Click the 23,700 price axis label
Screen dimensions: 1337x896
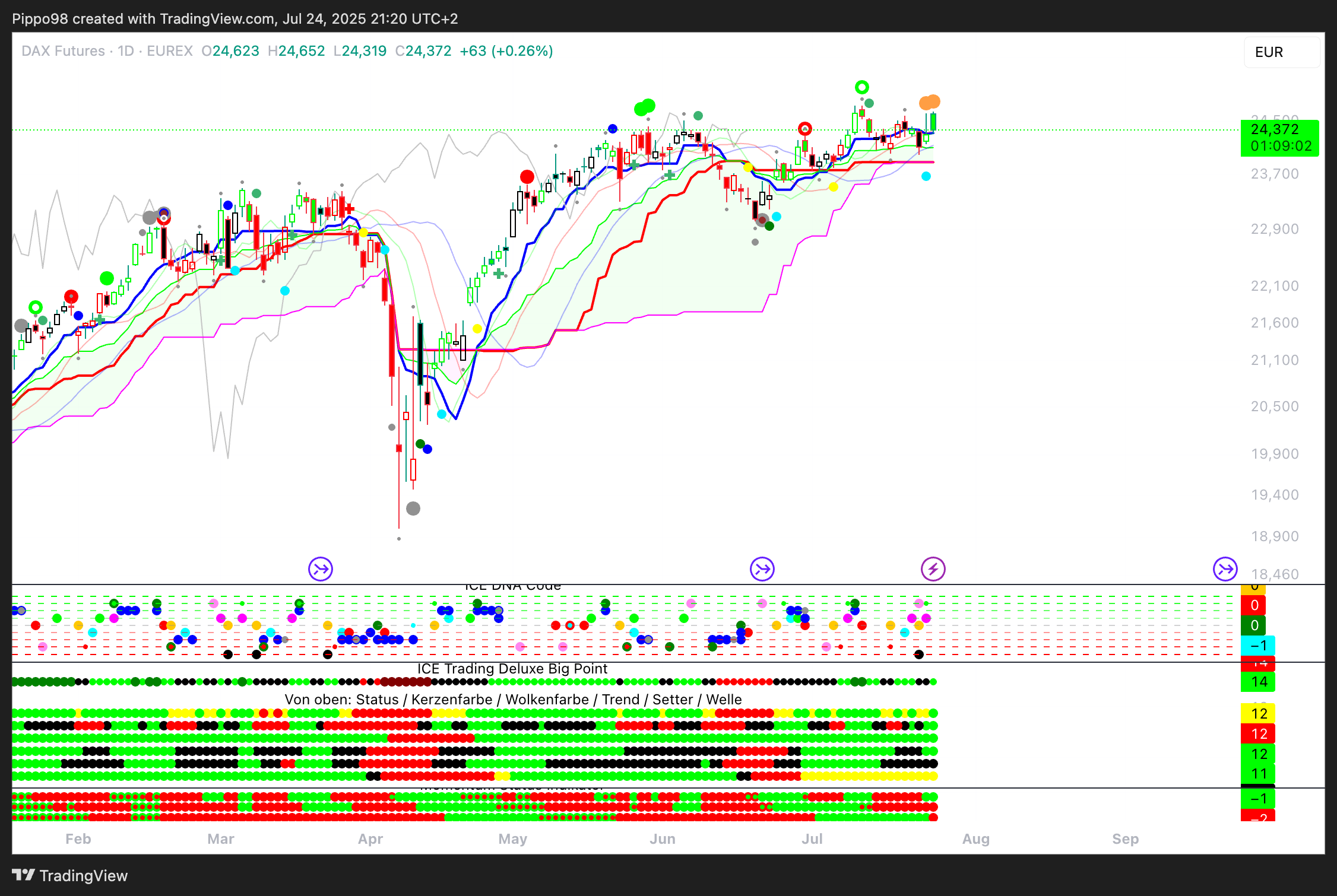[x=1274, y=174]
